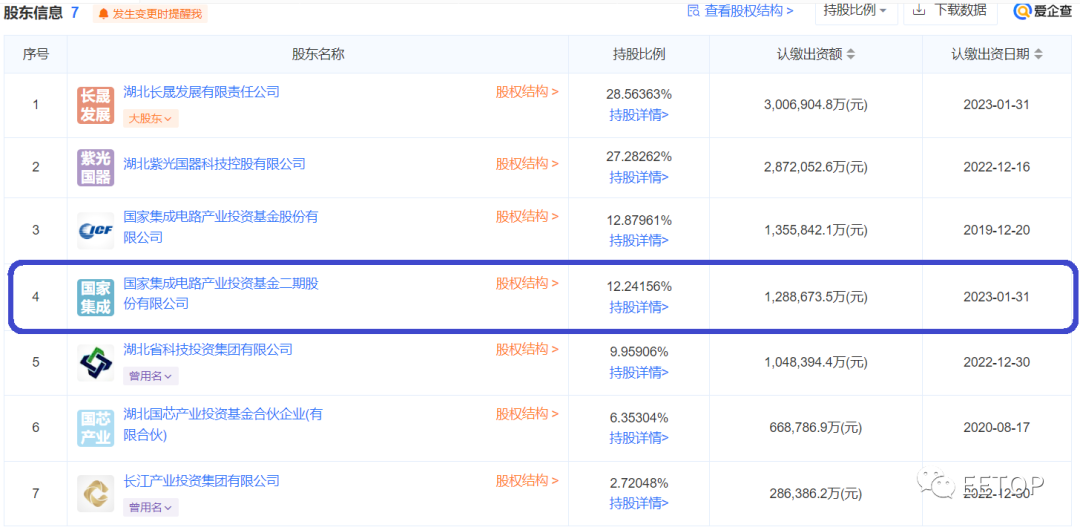Select date 2022-12-16

coord(997,167)
